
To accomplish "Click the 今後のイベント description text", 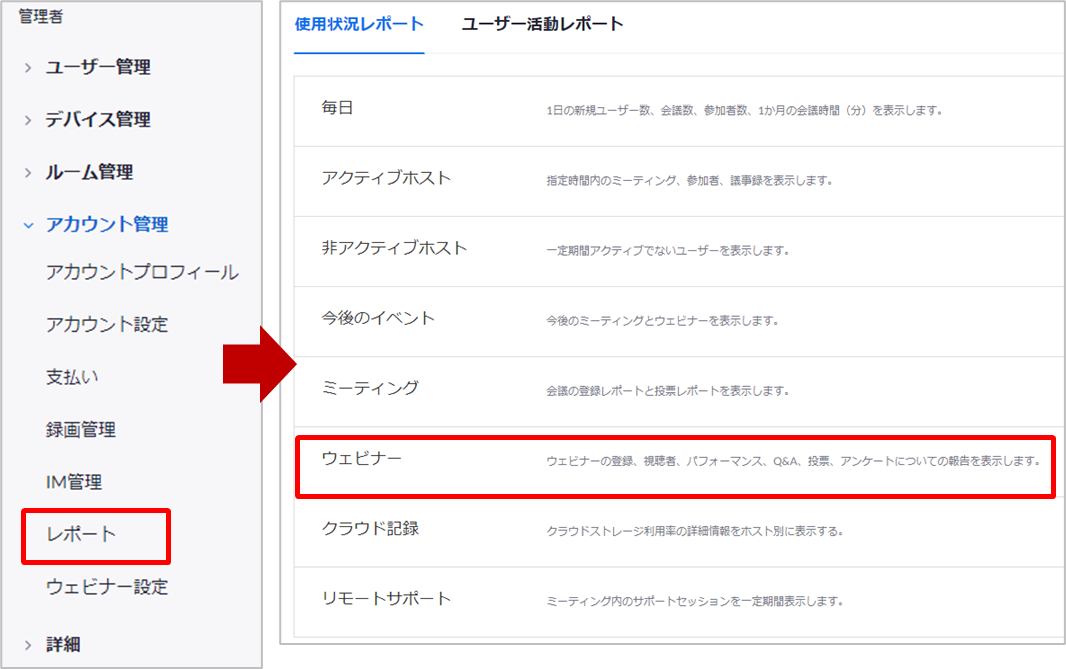I will [x=662, y=321].
